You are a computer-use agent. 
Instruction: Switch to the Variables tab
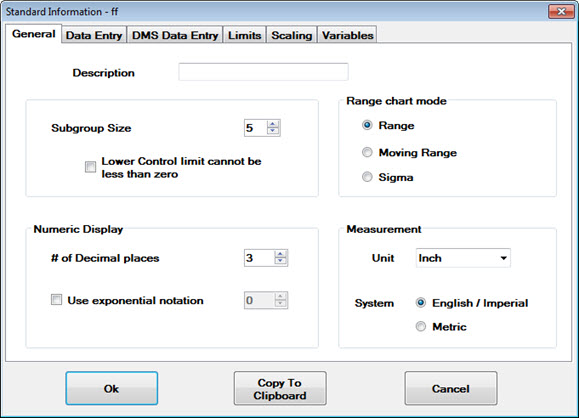pos(347,35)
